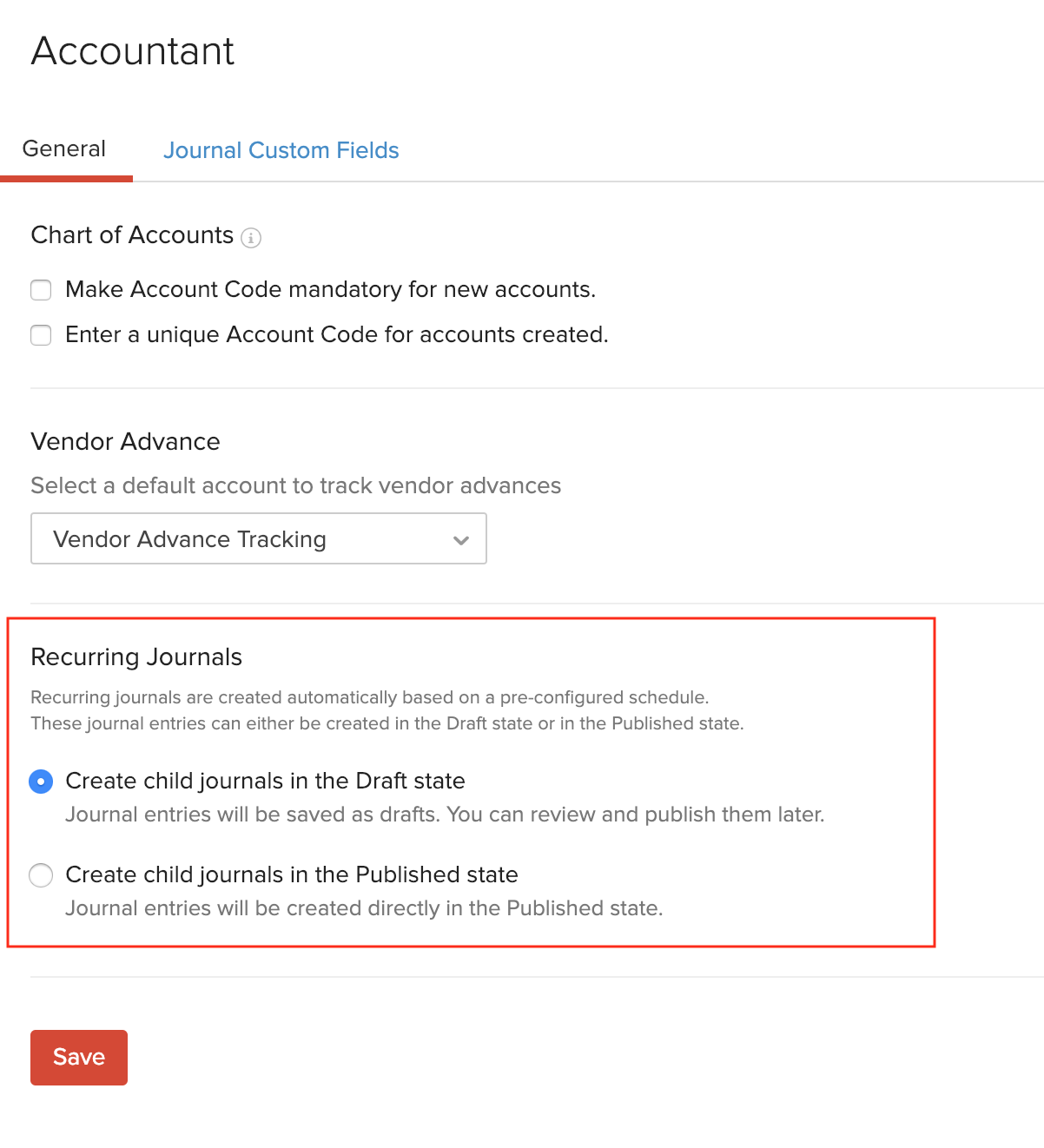Check "Make Account Code mandatory for new accounts"
Screen dimensions: 1044x1148
point(41,289)
